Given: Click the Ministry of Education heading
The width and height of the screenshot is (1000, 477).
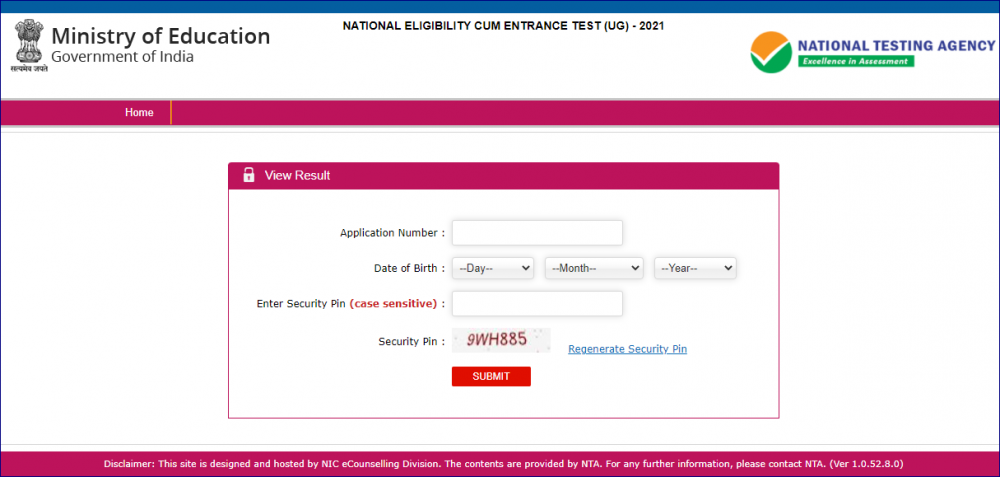Looking at the screenshot, I should click(x=160, y=37).
